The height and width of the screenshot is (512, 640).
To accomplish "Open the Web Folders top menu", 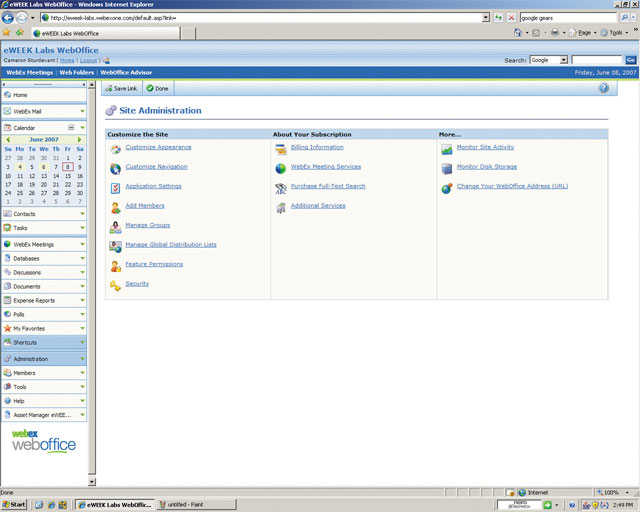I will pos(77,72).
